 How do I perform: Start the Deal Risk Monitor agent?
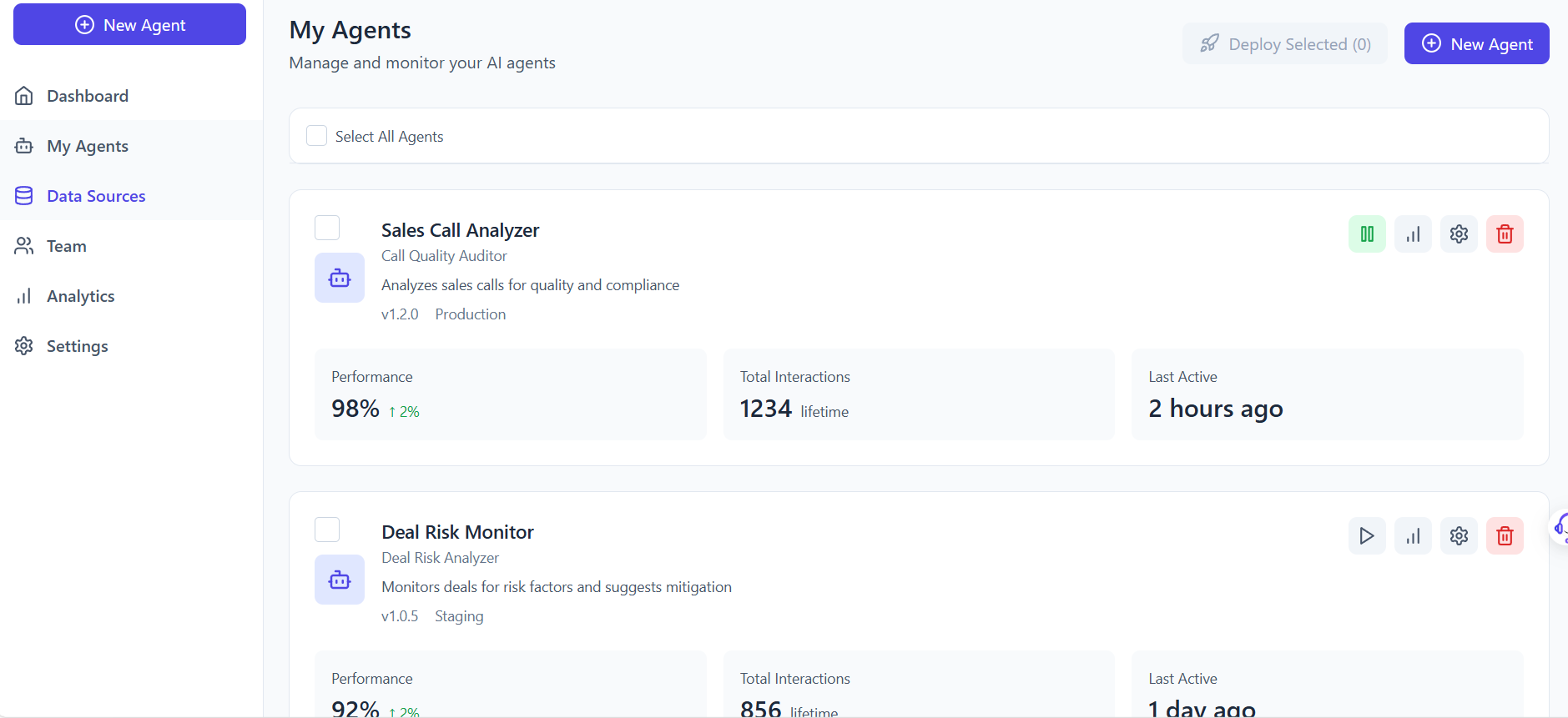point(1366,536)
